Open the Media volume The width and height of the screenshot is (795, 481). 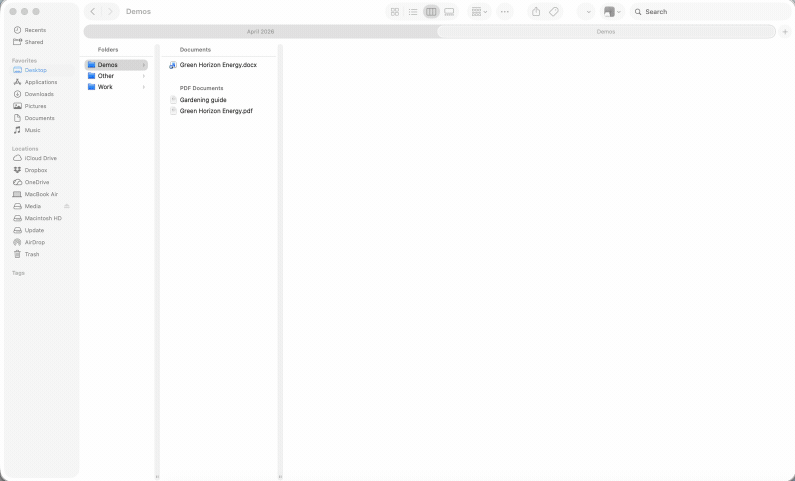(33, 206)
